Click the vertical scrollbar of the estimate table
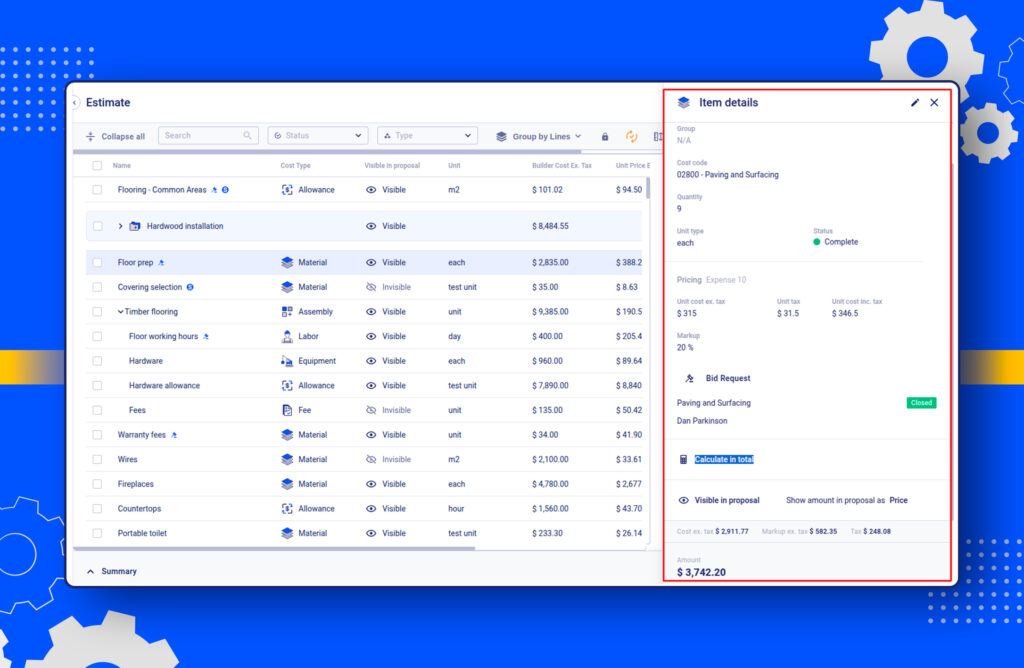The image size is (1024, 668). 648,189
